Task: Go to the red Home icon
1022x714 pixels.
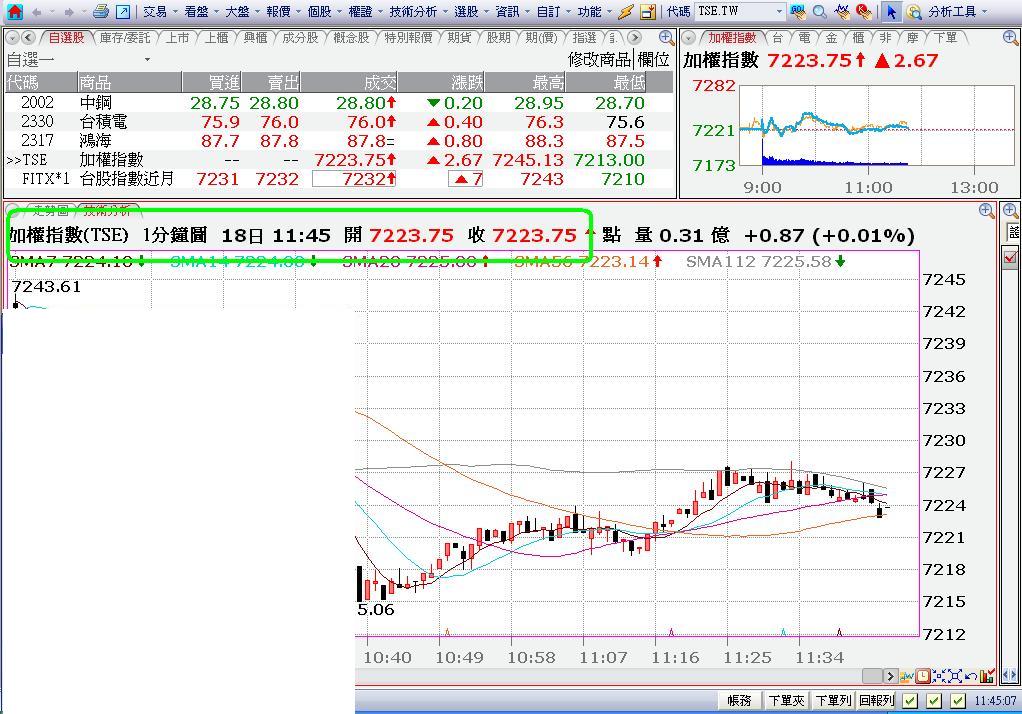Action: [x=14, y=11]
